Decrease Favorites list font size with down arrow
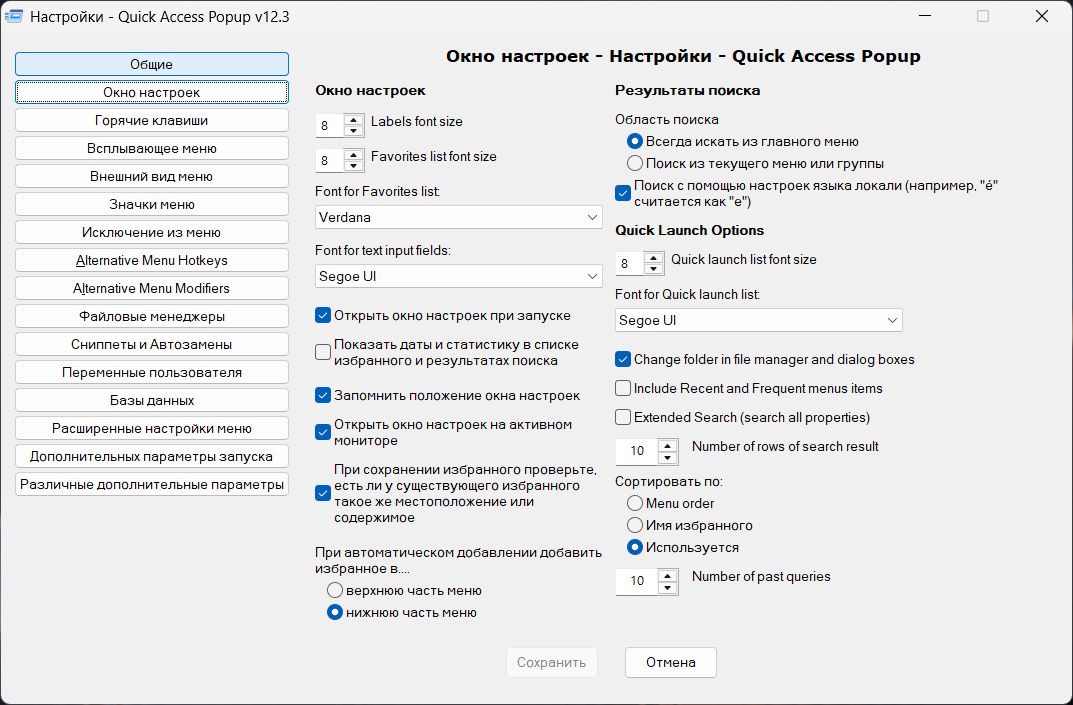The width and height of the screenshot is (1073, 705). pos(353,166)
